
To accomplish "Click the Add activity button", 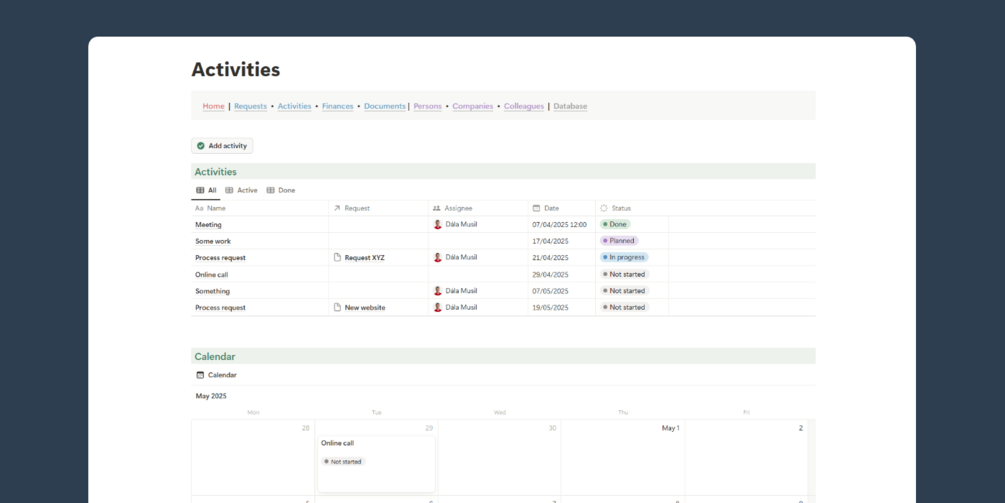I will point(222,146).
